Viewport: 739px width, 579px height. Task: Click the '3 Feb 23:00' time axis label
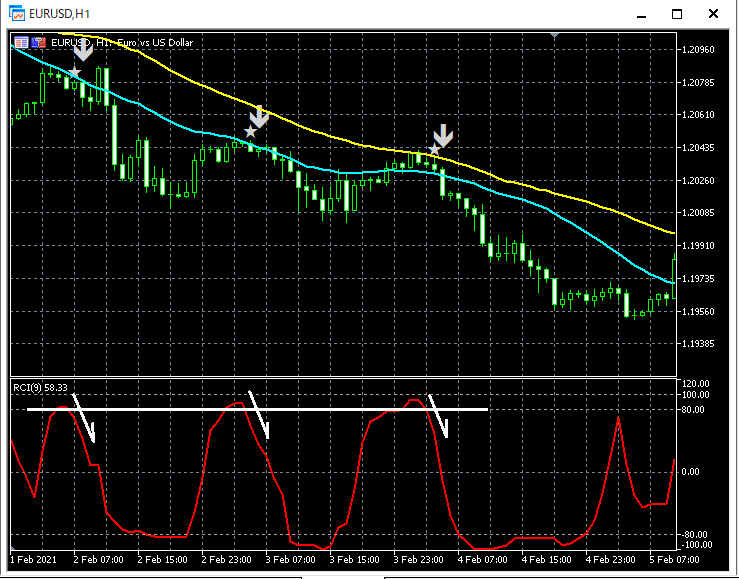tap(419, 560)
